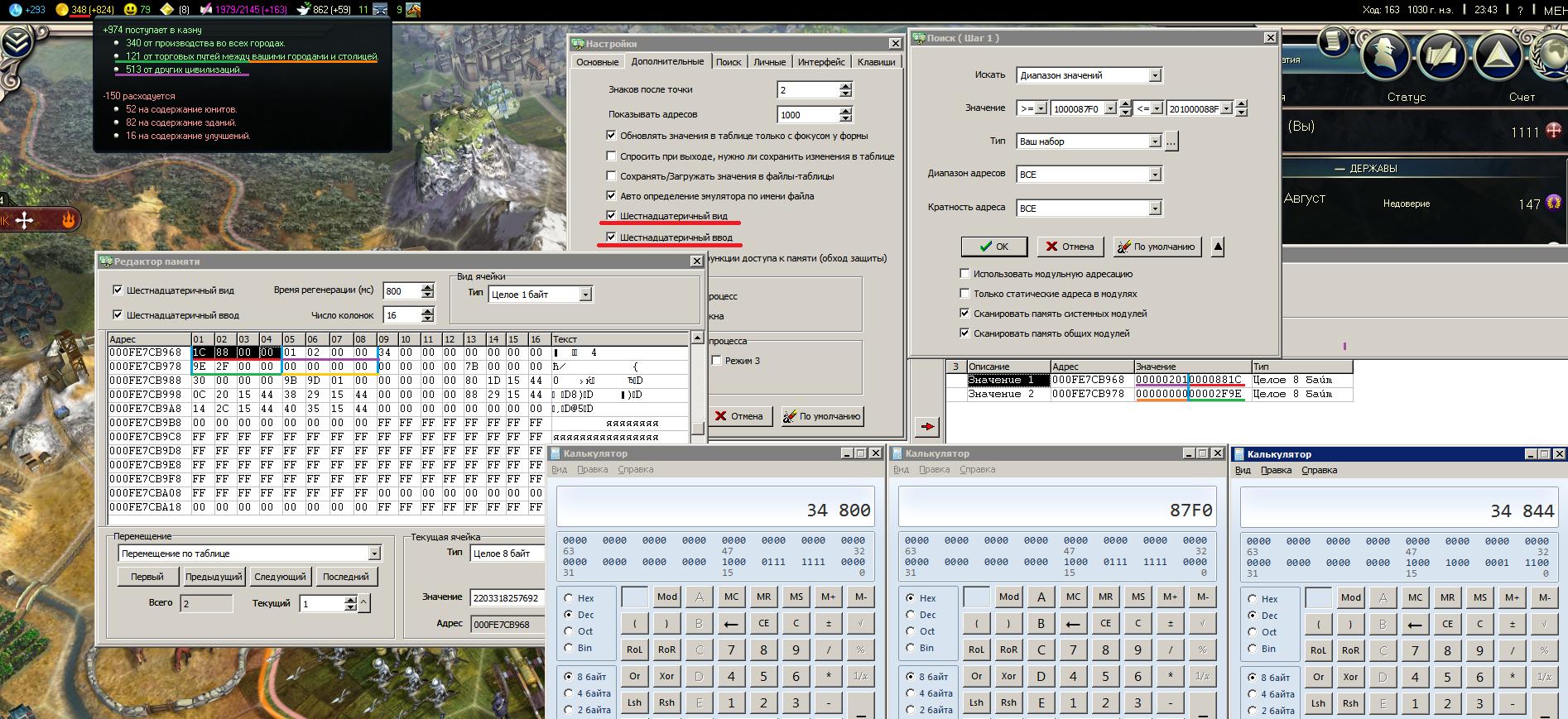1568x719 pixels.
Task: Open the 'Искать' dropdown in search dialog
Action: [1155, 75]
